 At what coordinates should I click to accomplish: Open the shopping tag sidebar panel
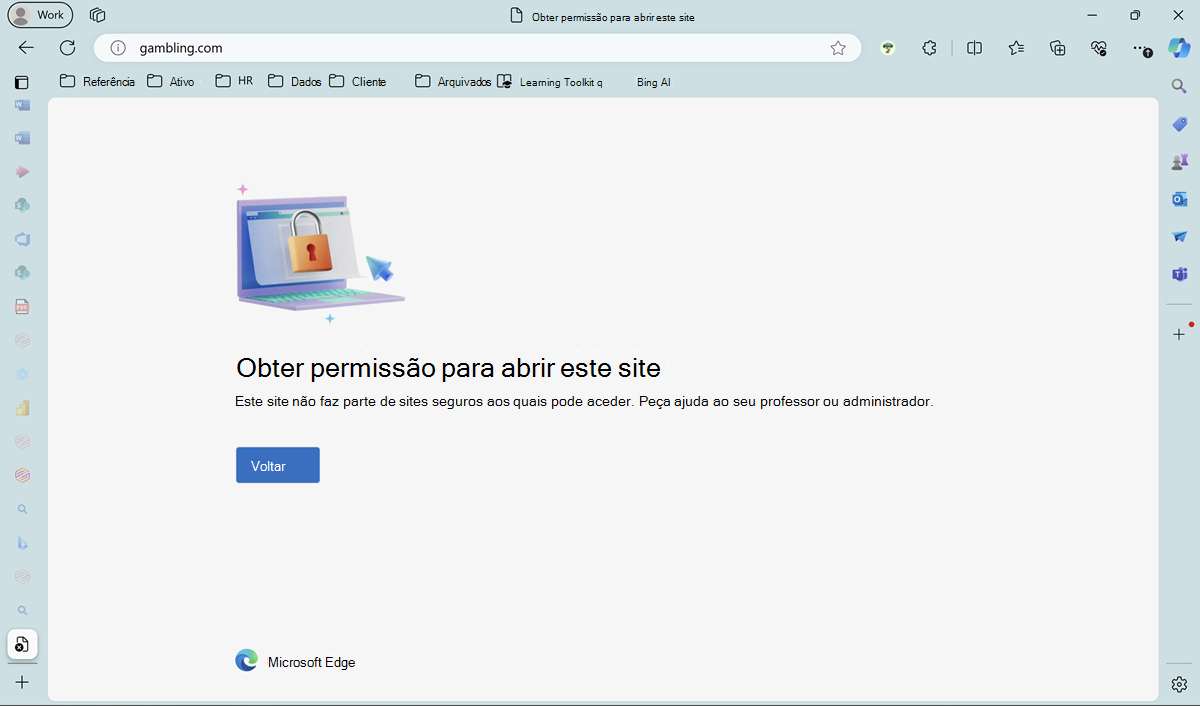coord(1178,124)
